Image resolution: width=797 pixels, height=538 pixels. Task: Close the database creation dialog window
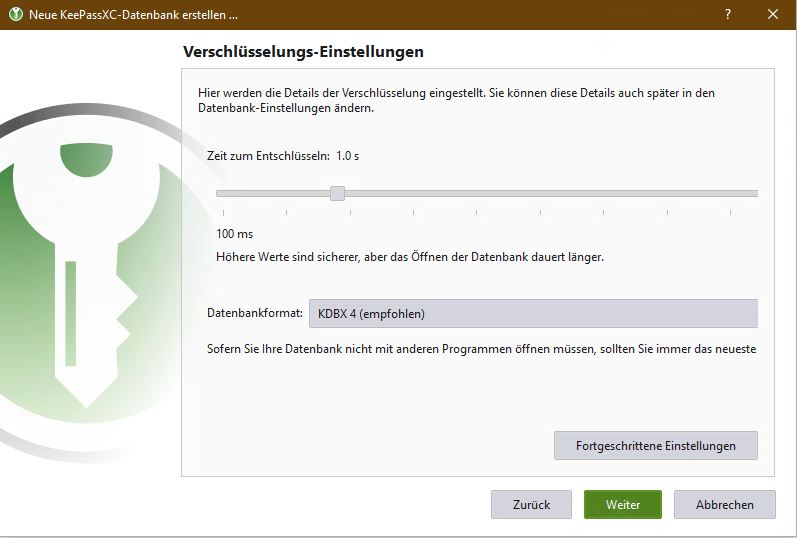pos(773,14)
